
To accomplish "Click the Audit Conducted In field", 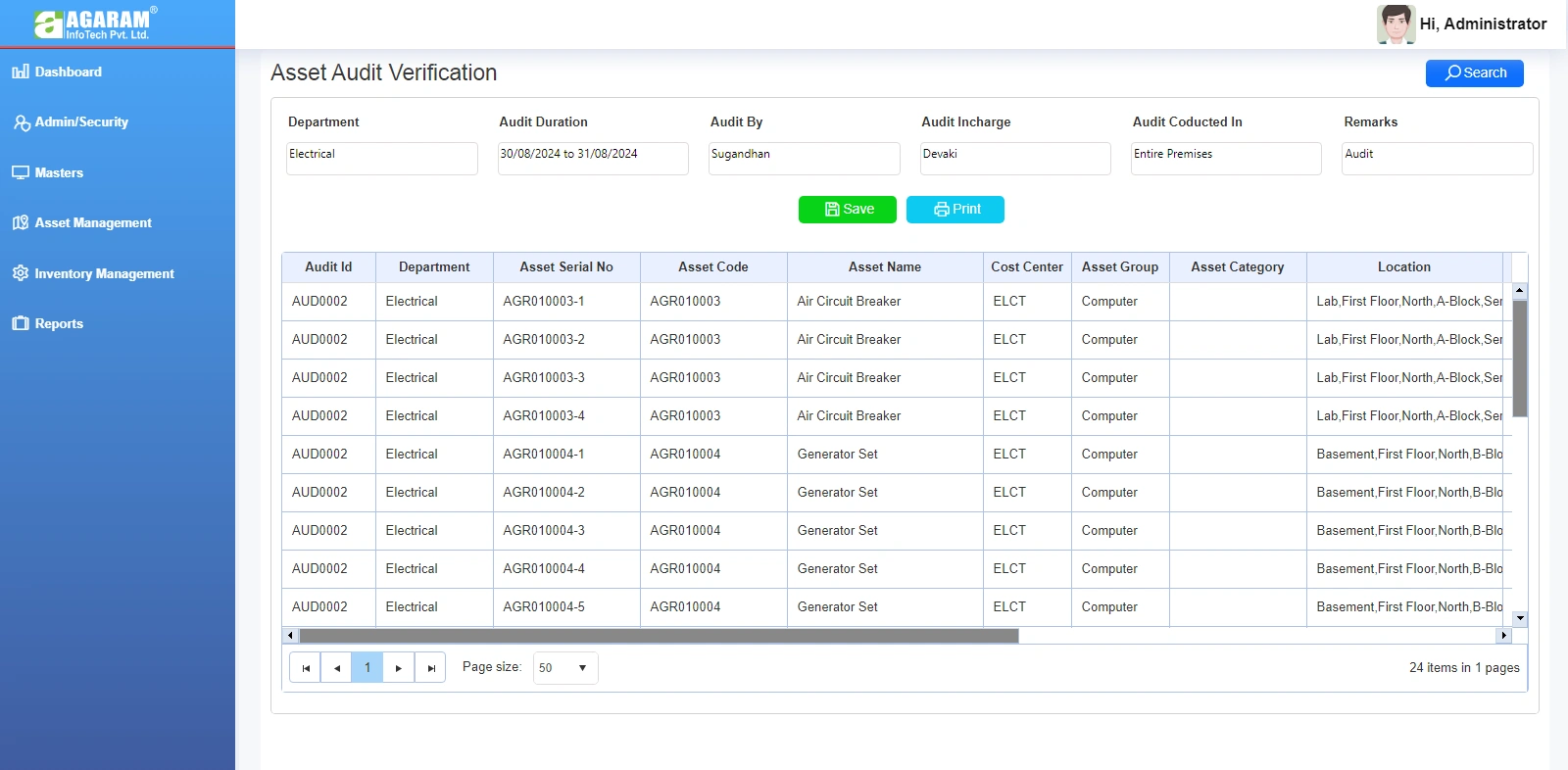I will (x=1226, y=159).
